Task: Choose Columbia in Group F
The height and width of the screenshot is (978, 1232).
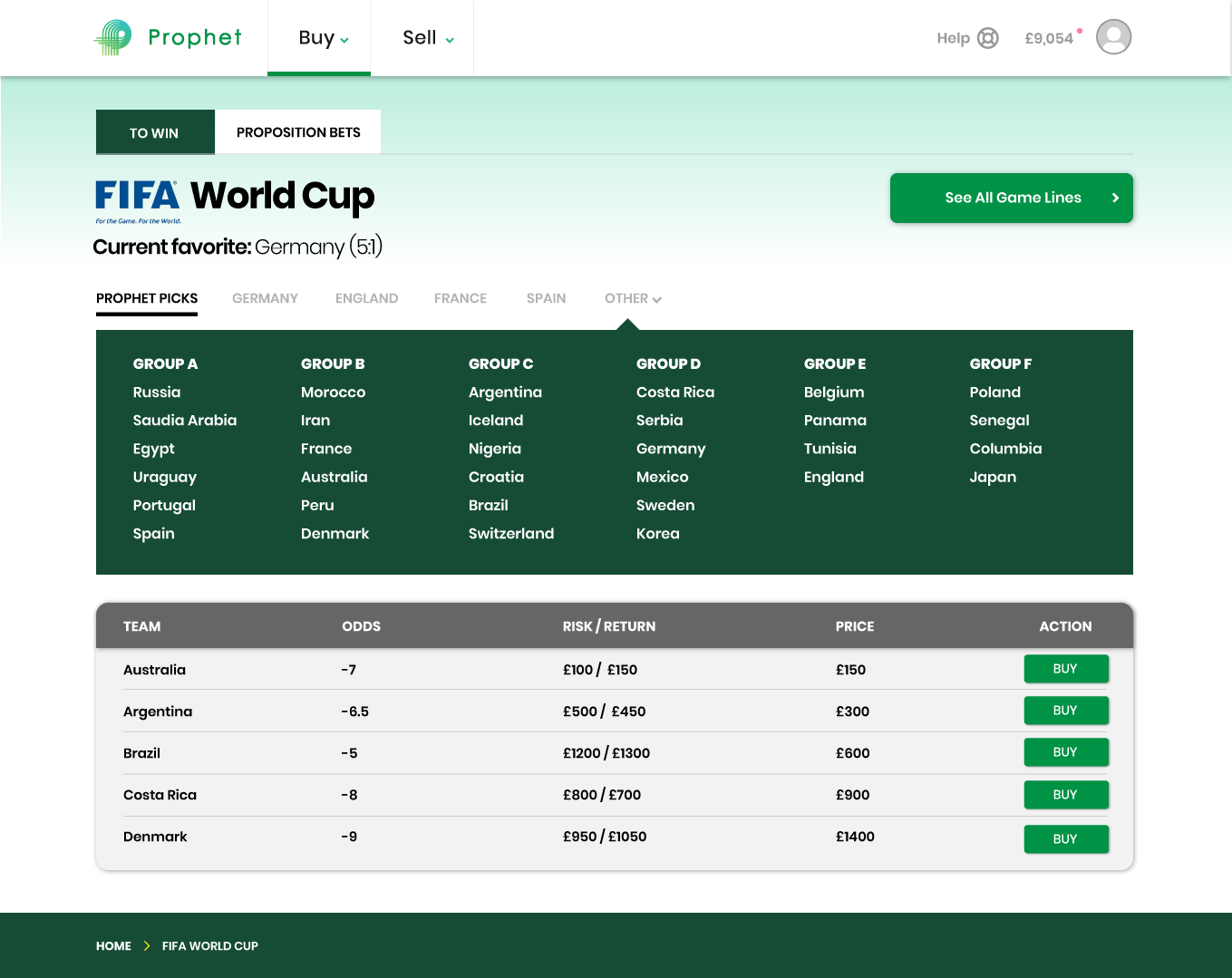Action: (1006, 448)
